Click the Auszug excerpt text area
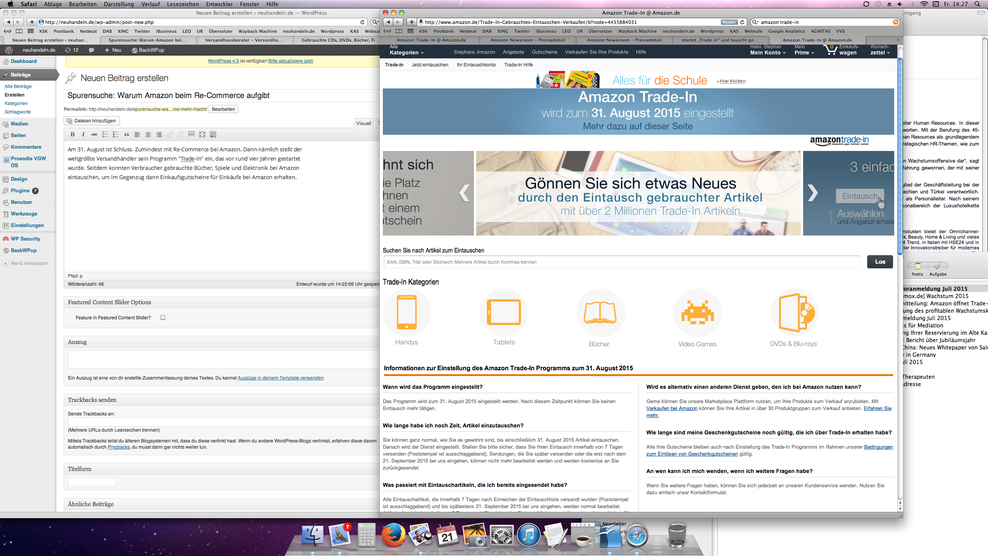Screen dimensions: 988x556 pyautogui.click(x=222, y=360)
